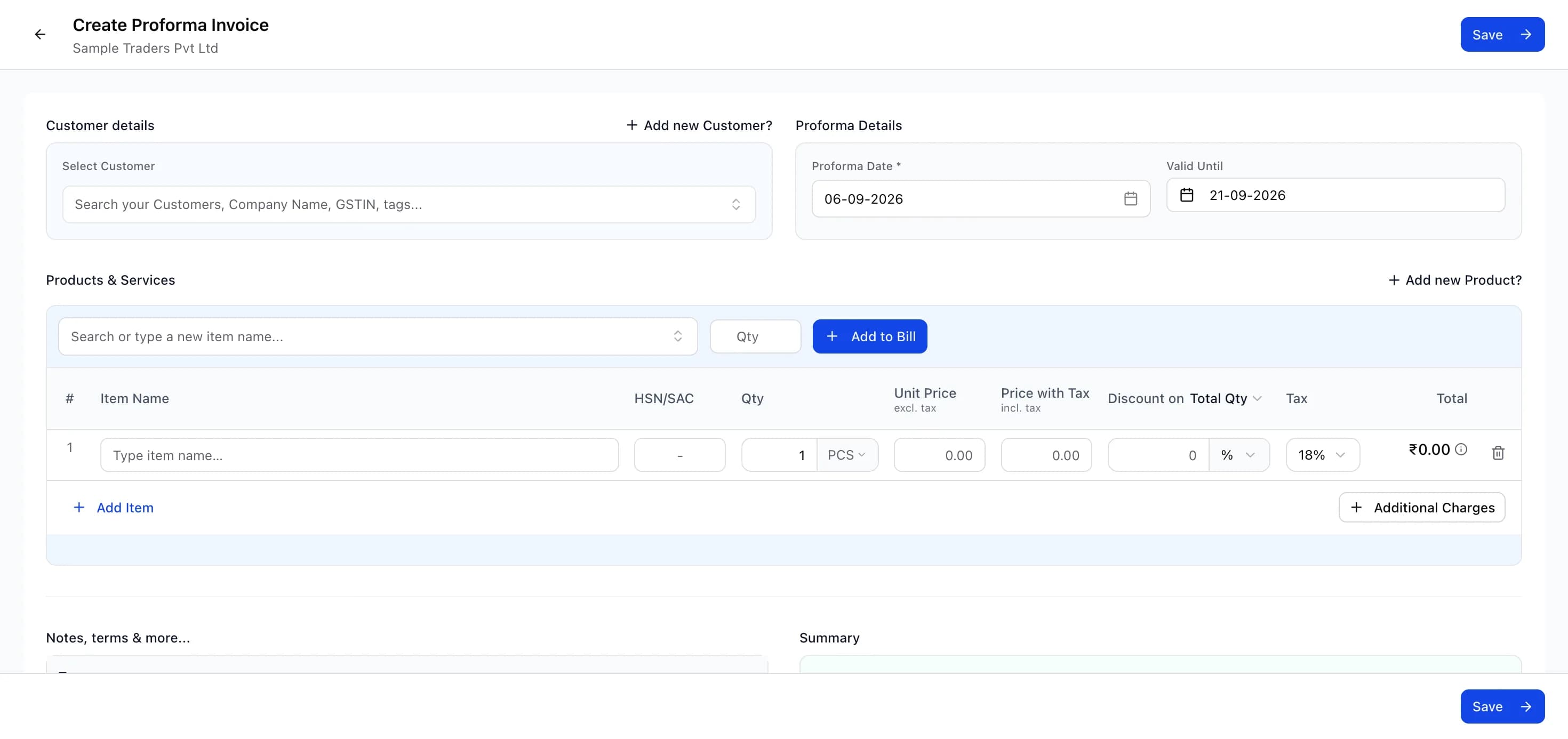1568x739 pixels.
Task: Click the plus icon beside Add Item
Action: point(78,507)
